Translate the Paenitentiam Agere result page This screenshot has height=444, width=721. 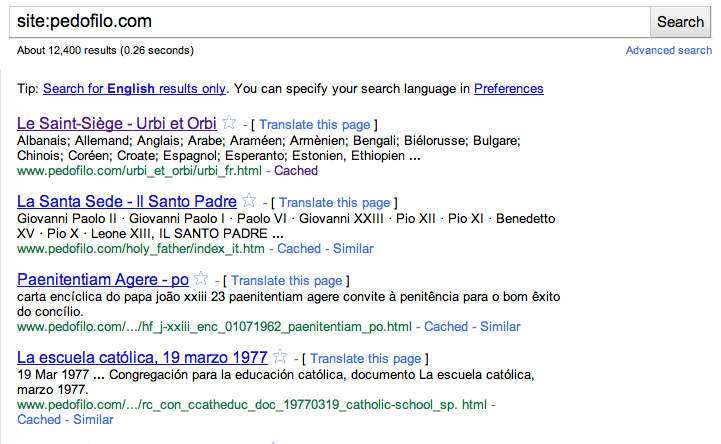pyautogui.click(x=284, y=281)
